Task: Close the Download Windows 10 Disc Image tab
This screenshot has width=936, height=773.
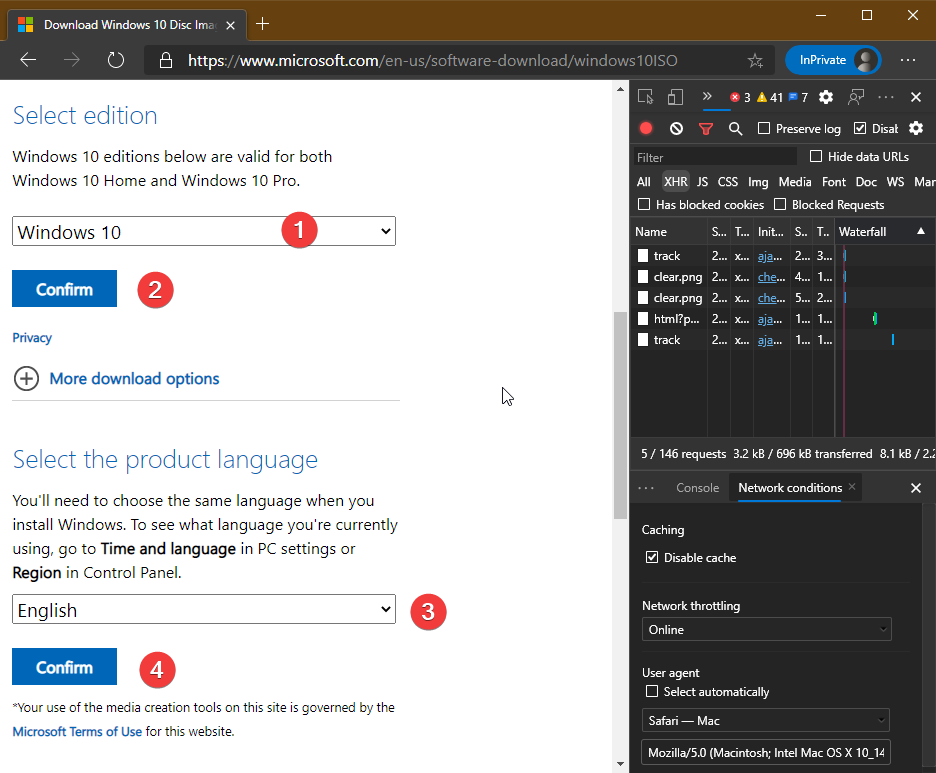Action: coord(231,25)
